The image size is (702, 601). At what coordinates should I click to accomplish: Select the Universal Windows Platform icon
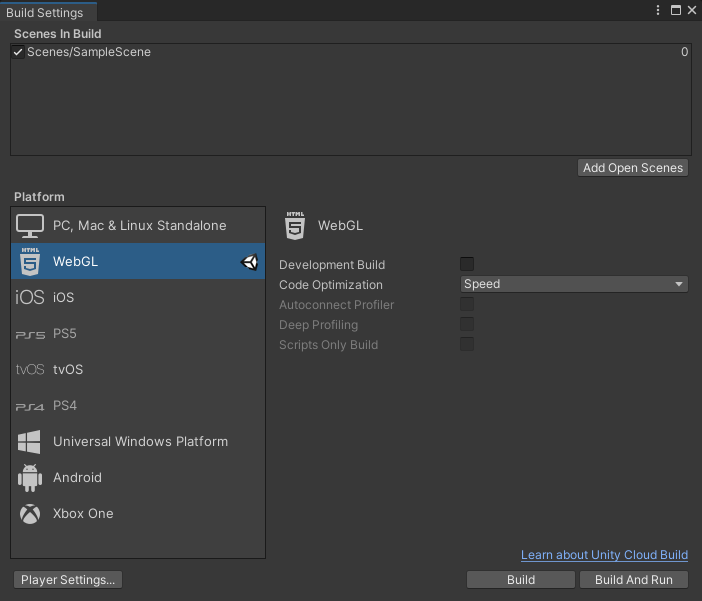tap(30, 442)
